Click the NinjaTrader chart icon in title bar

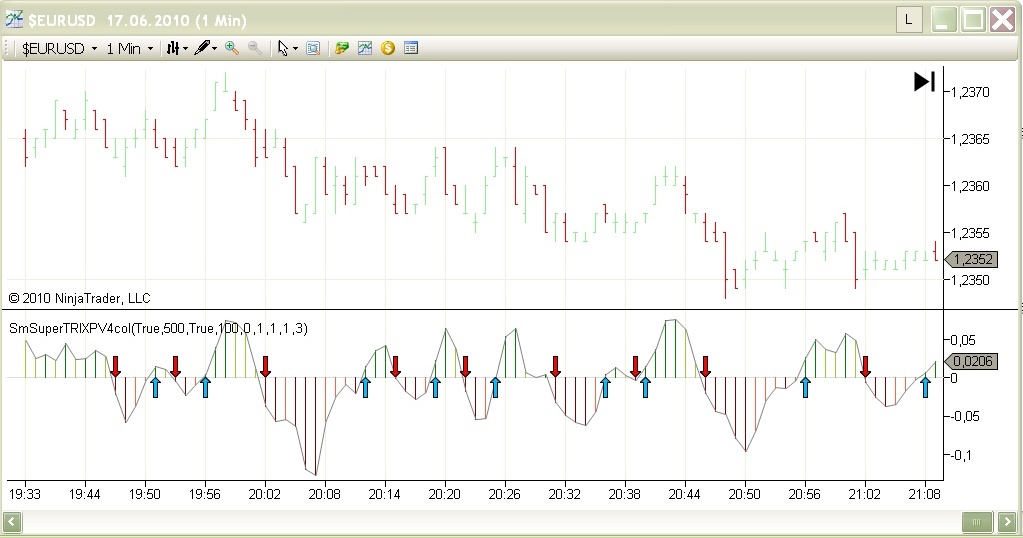pyautogui.click(x=15, y=19)
